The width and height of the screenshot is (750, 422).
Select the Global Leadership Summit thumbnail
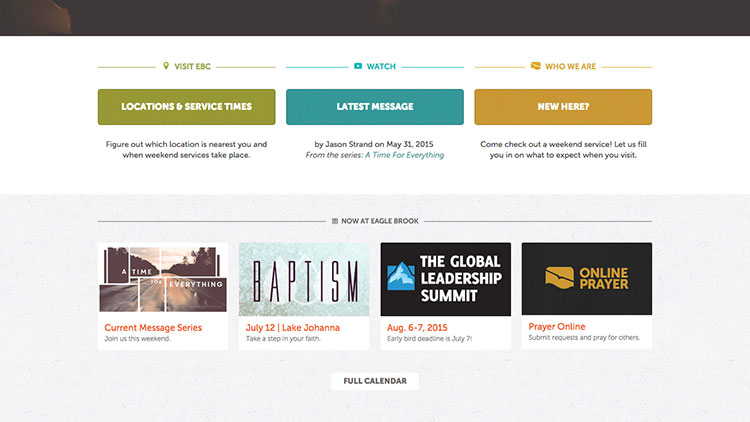446,279
